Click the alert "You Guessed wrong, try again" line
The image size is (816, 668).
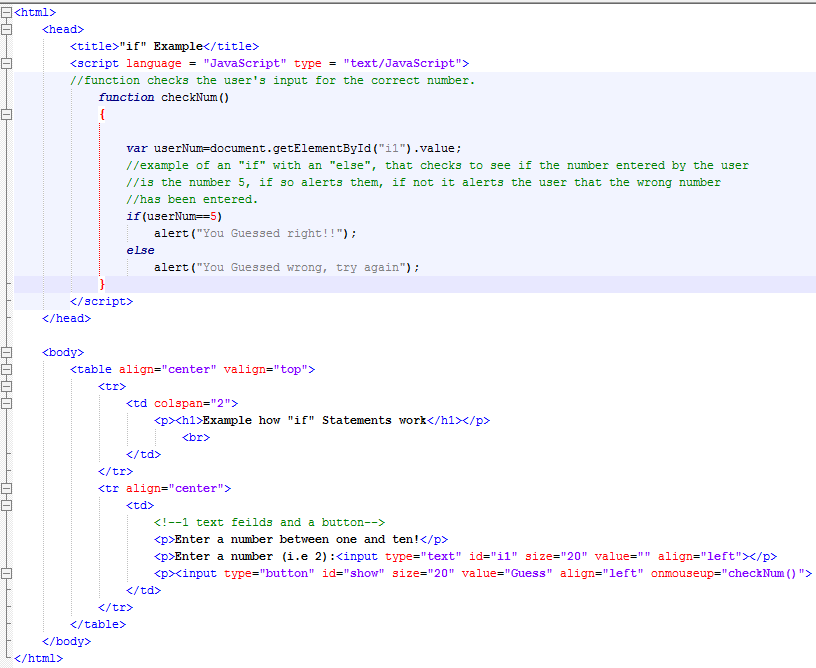[x=287, y=267]
